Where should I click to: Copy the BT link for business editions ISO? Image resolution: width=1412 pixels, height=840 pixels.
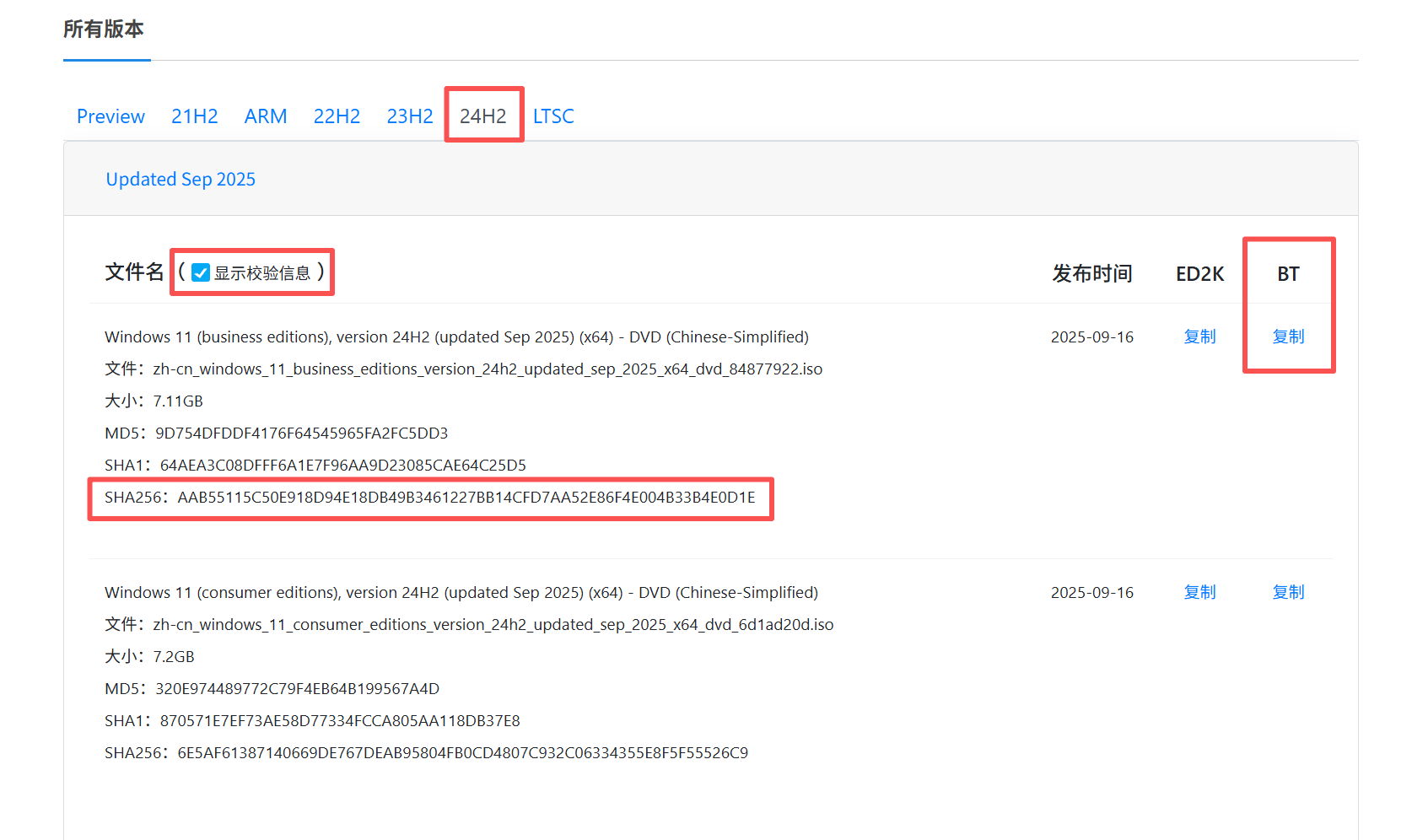(x=1288, y=337)
